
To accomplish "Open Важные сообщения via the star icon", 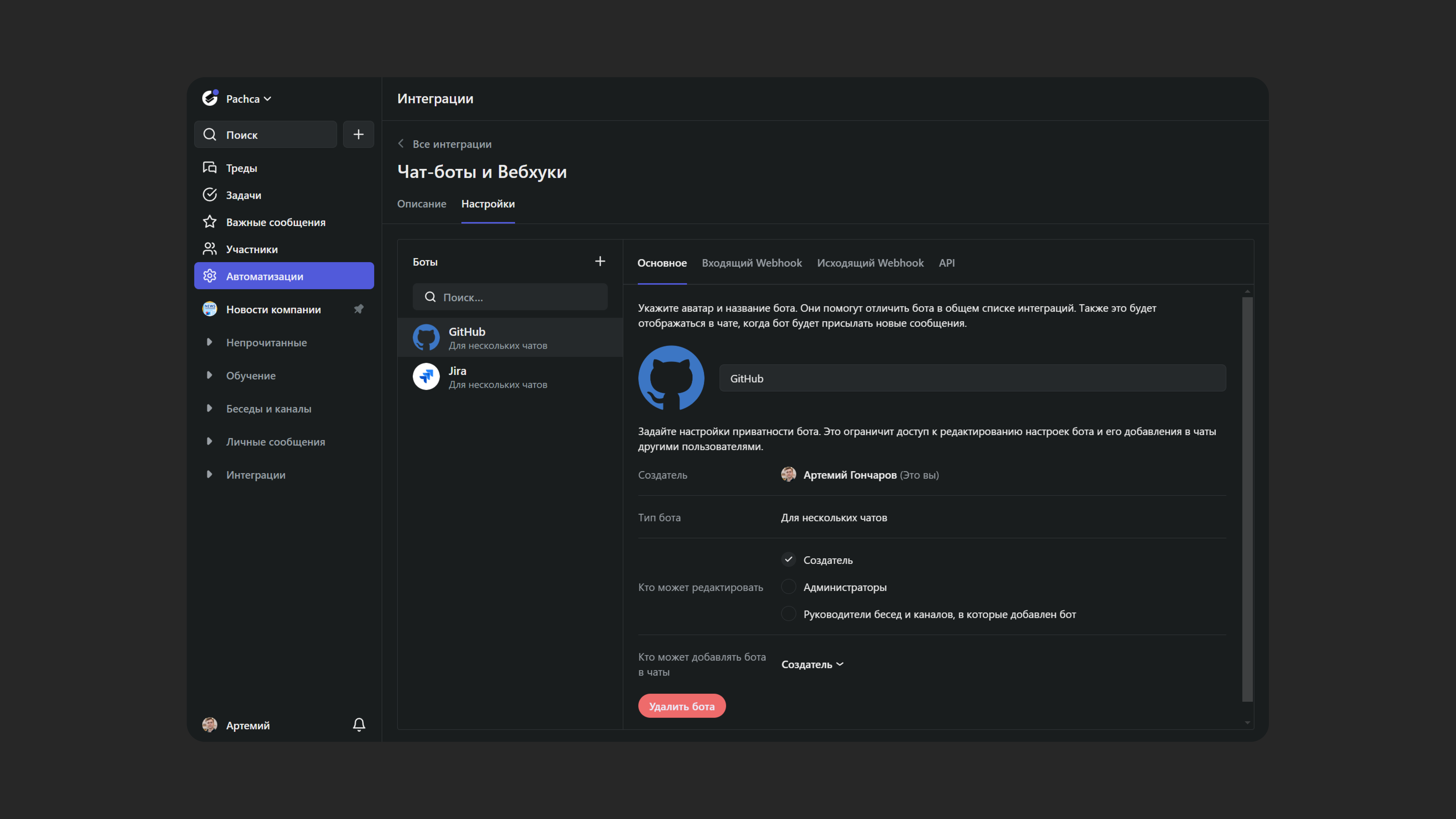I will click(210, 221).
